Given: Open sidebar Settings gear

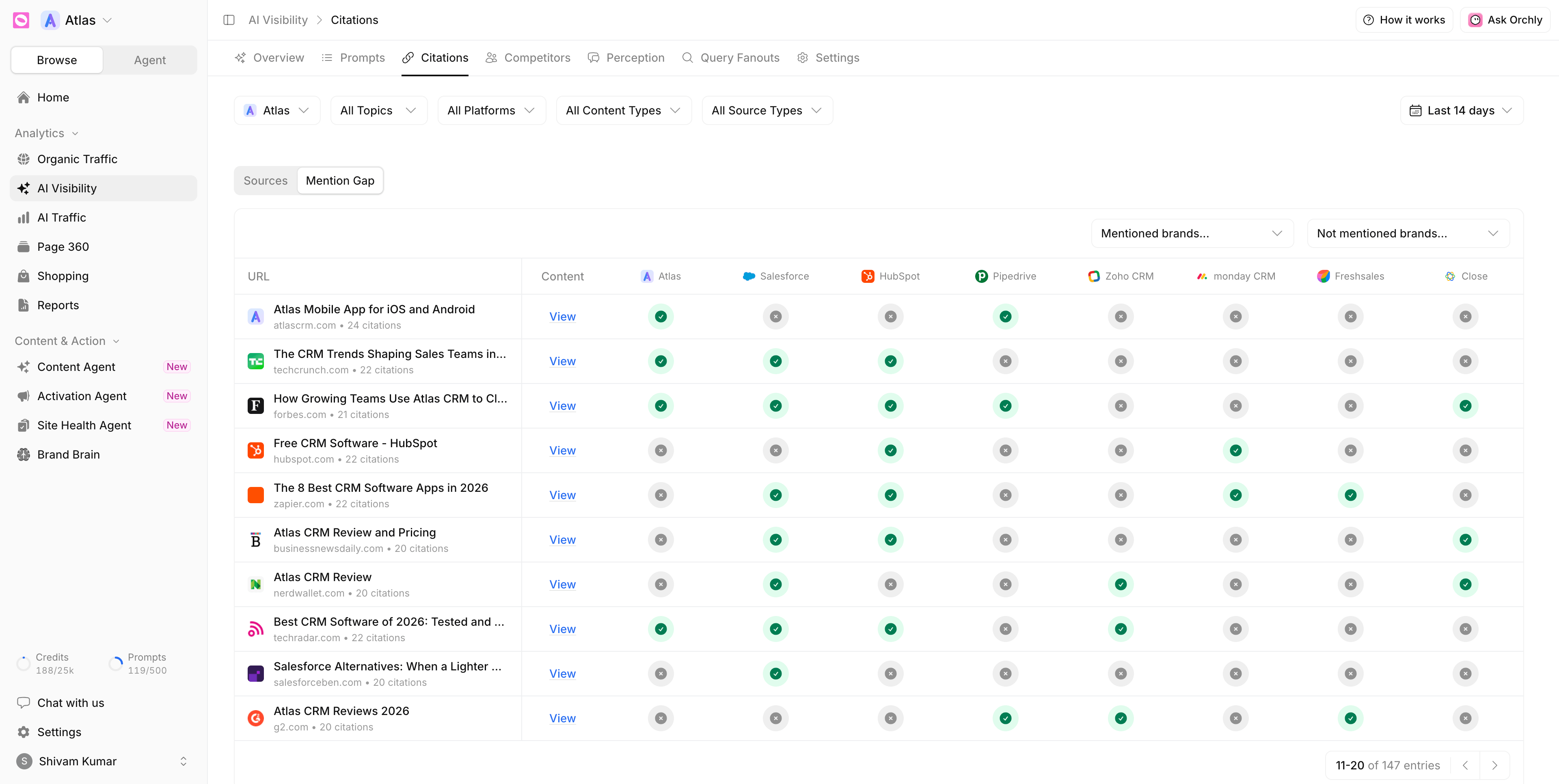Looking at the screenshot, I should [104, 732].
